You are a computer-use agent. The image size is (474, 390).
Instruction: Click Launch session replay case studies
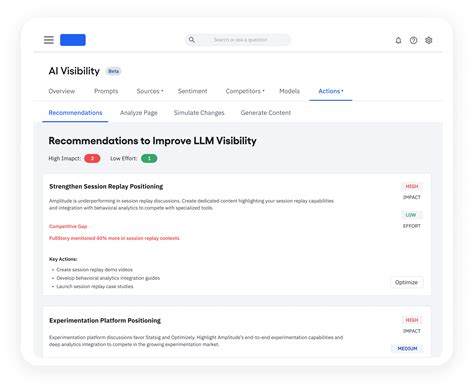point(95,286)
